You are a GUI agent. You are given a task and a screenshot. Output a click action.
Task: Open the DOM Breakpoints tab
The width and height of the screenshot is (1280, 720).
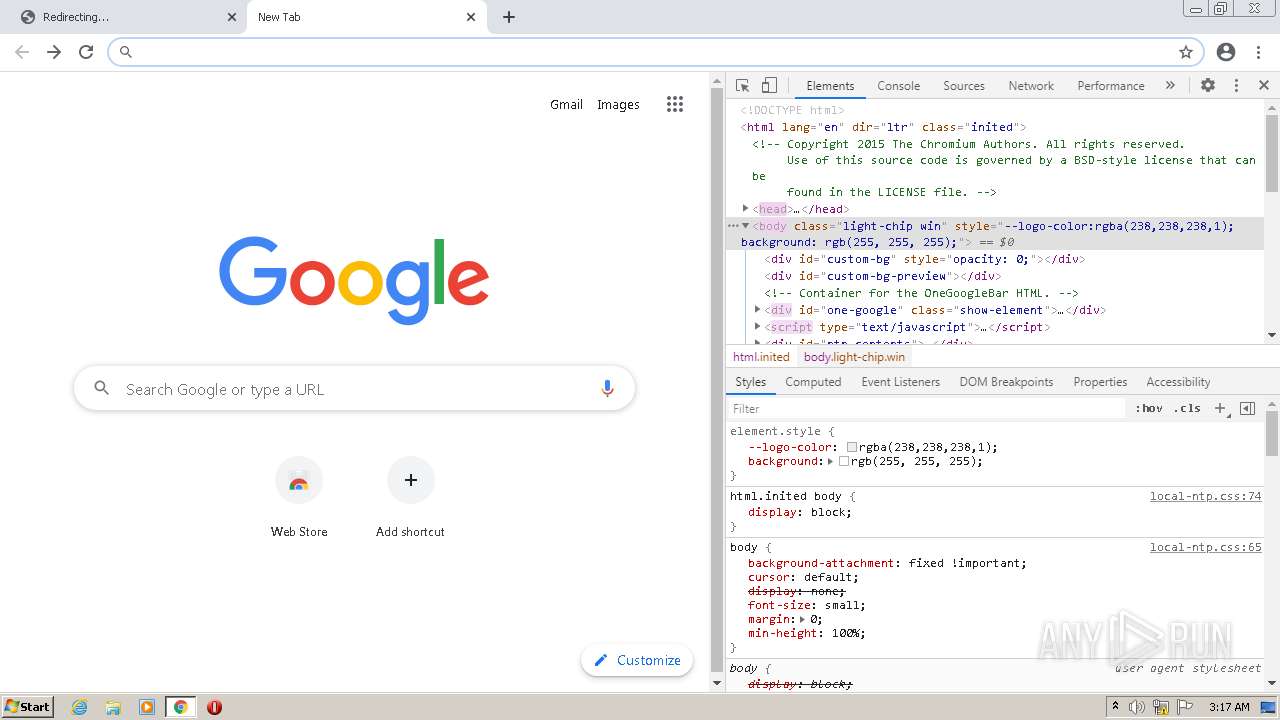click(x=1006, y=382)
